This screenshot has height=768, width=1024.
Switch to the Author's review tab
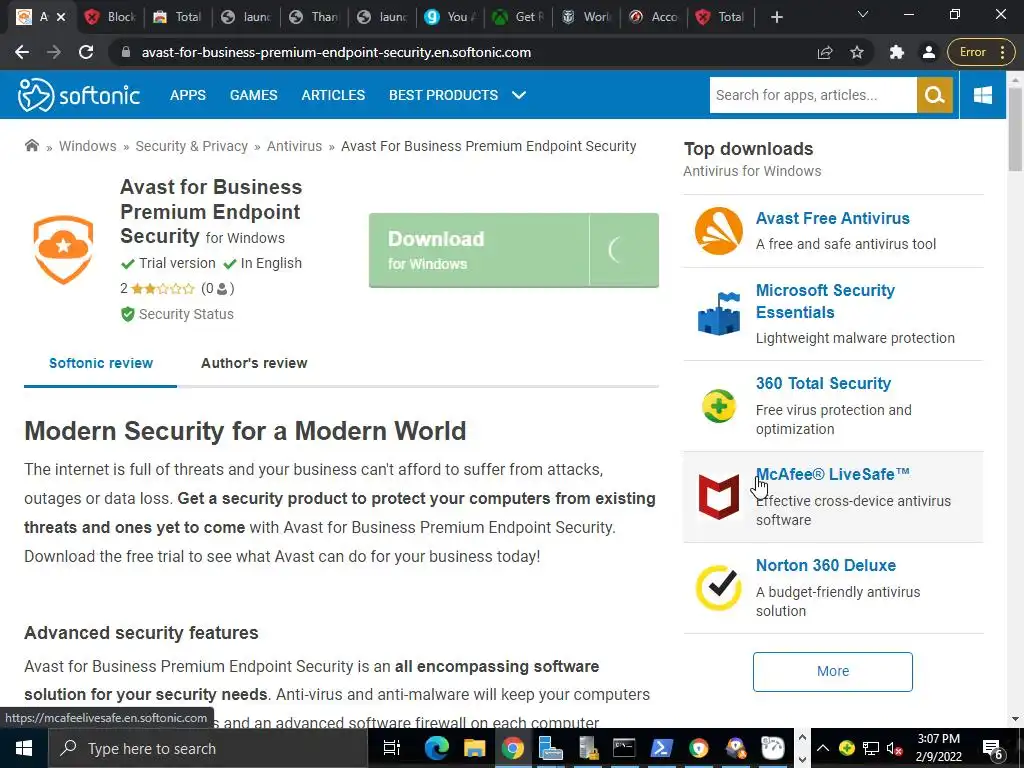coord(253,363)
